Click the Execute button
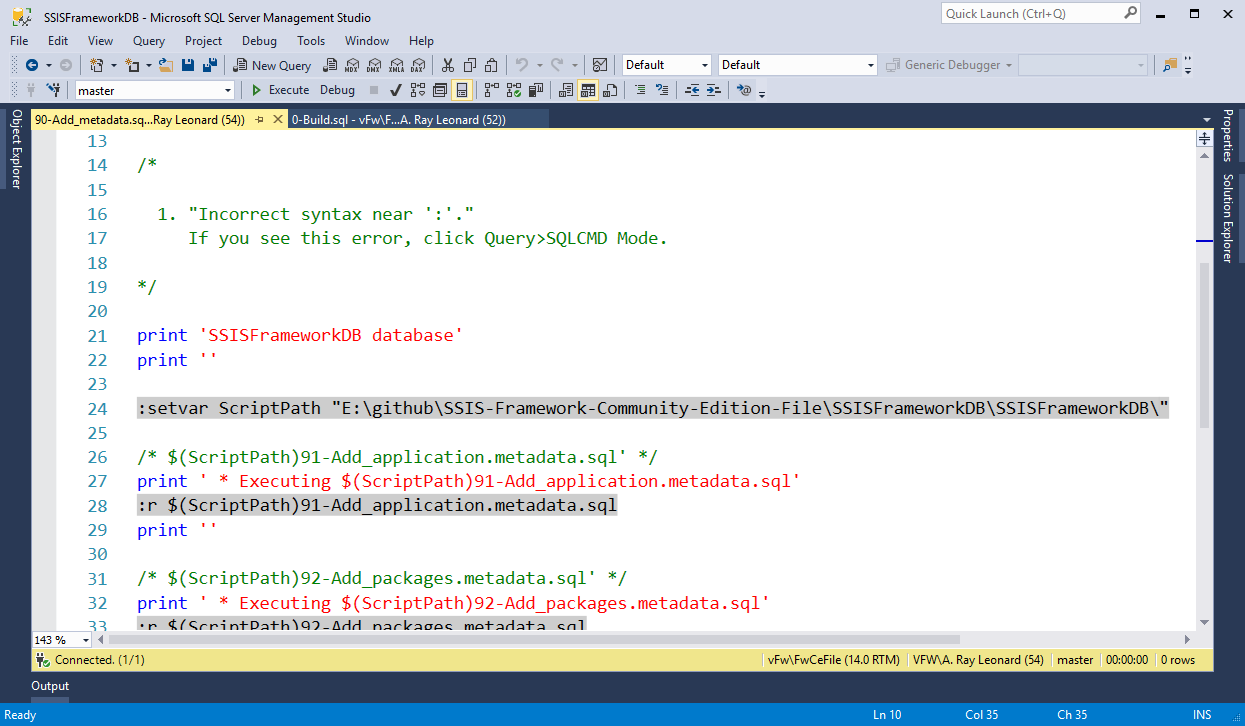Viewport: 1245px width, 726px height. [x=279, y=90]
